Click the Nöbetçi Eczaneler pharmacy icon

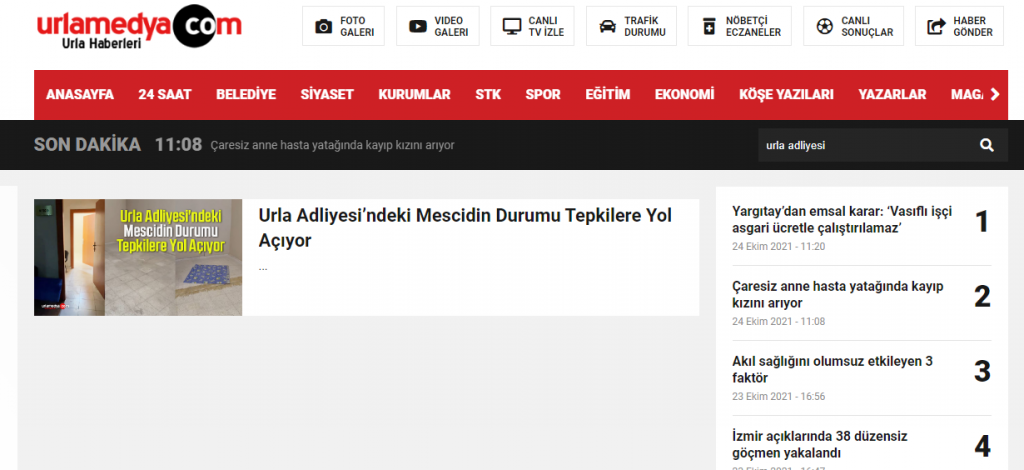pos(710,27)
